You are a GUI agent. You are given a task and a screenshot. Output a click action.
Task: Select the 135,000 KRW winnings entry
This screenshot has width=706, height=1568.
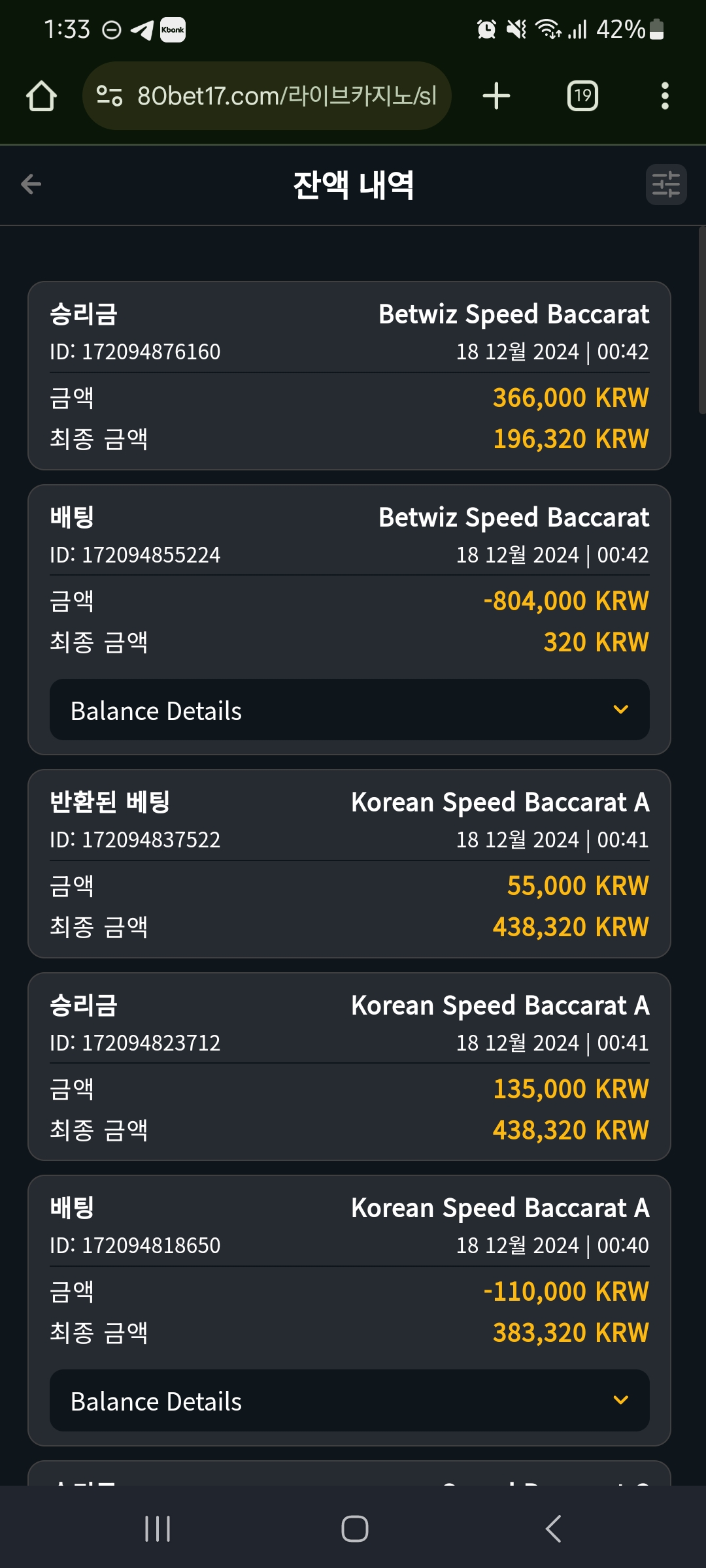click(x=350, y=1067)
